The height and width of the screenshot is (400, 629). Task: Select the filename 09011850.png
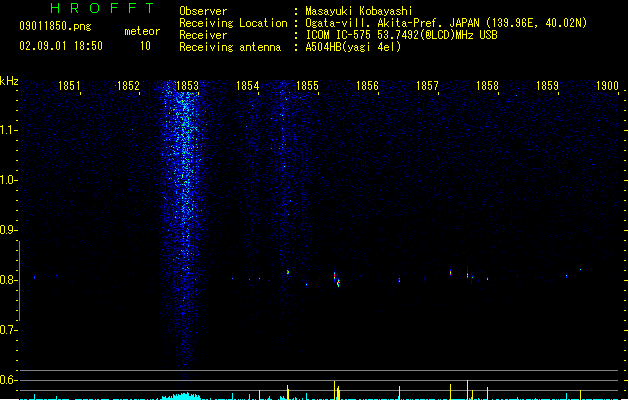pos(55,26)
